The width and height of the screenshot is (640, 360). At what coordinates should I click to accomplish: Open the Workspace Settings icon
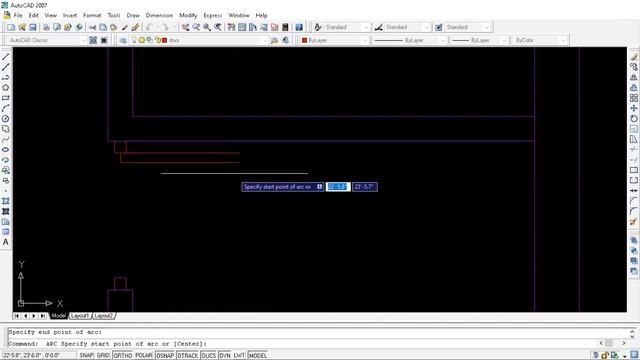(93, 40)
